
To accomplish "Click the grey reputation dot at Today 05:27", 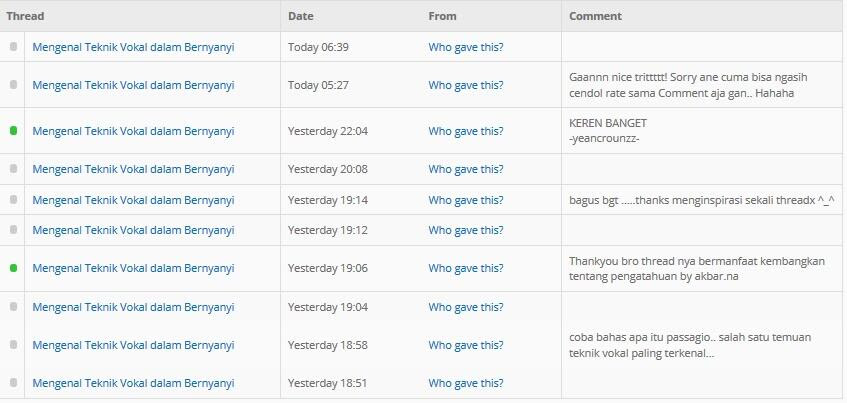I will tap(14, 85).
